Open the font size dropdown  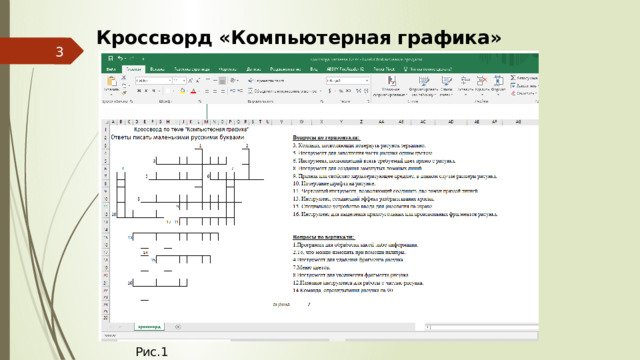coord(180,81)
